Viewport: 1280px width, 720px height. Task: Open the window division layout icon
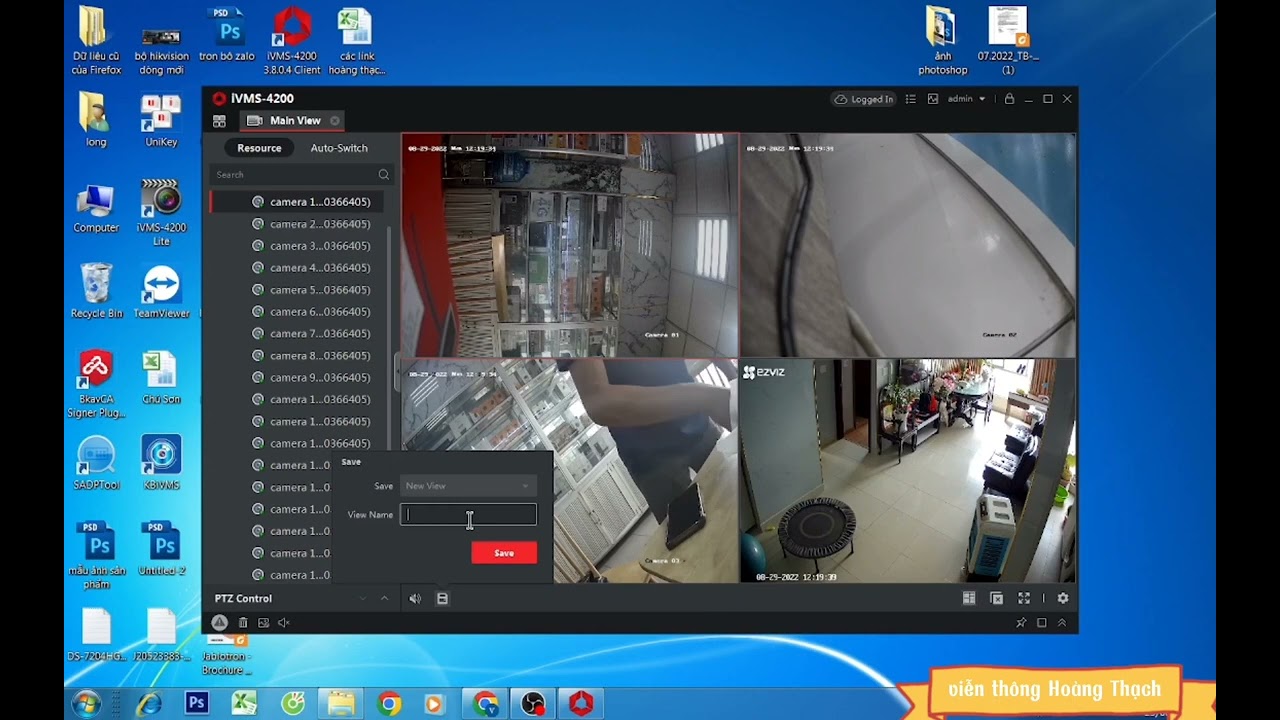point(969,599)
